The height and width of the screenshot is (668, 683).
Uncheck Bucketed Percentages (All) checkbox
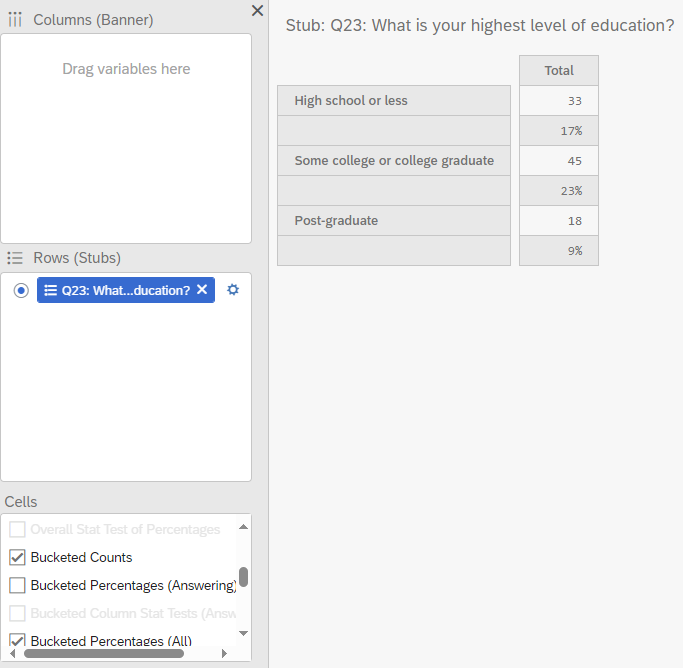pos(17,640)
